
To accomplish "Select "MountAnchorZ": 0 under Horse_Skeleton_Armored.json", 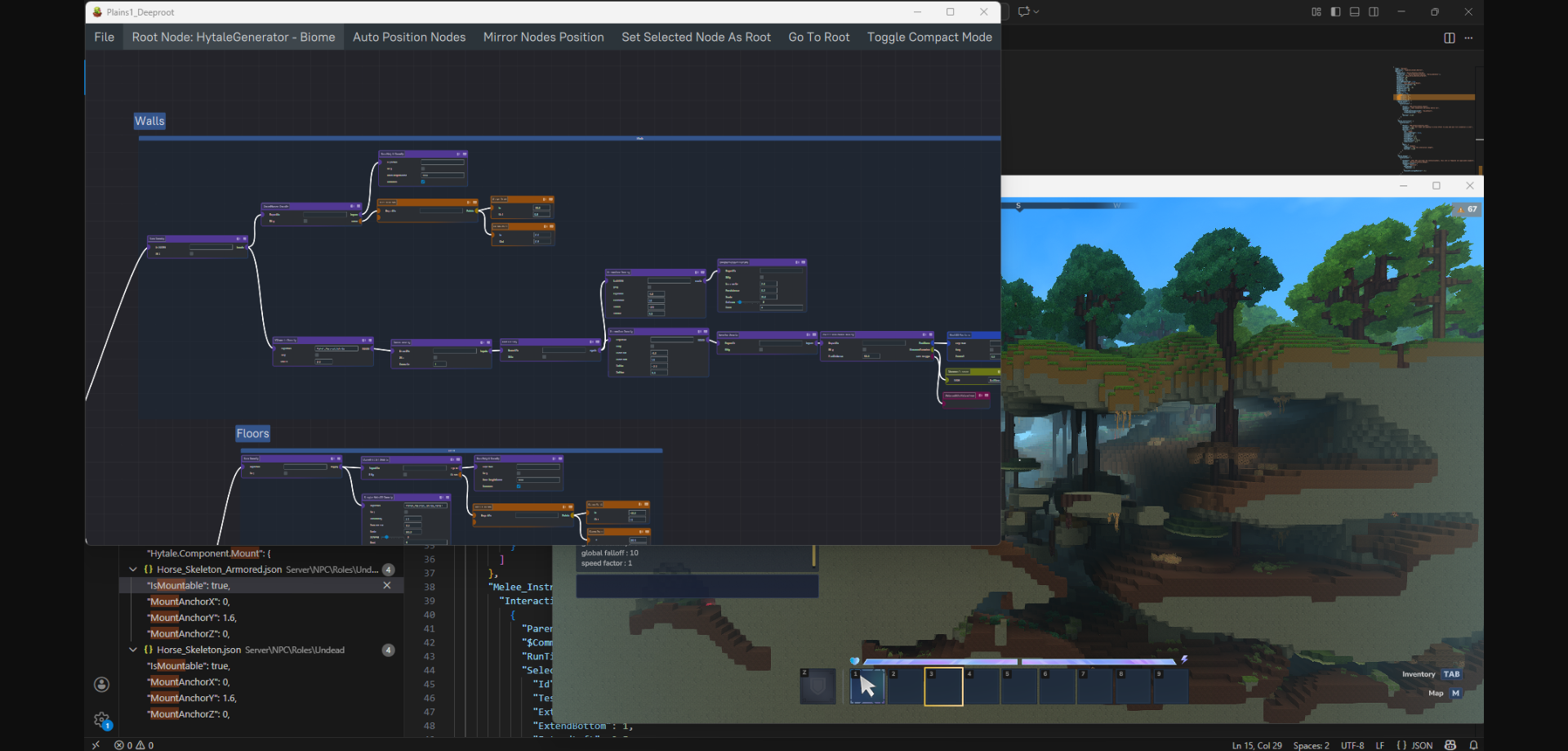I will pos(189,633).
